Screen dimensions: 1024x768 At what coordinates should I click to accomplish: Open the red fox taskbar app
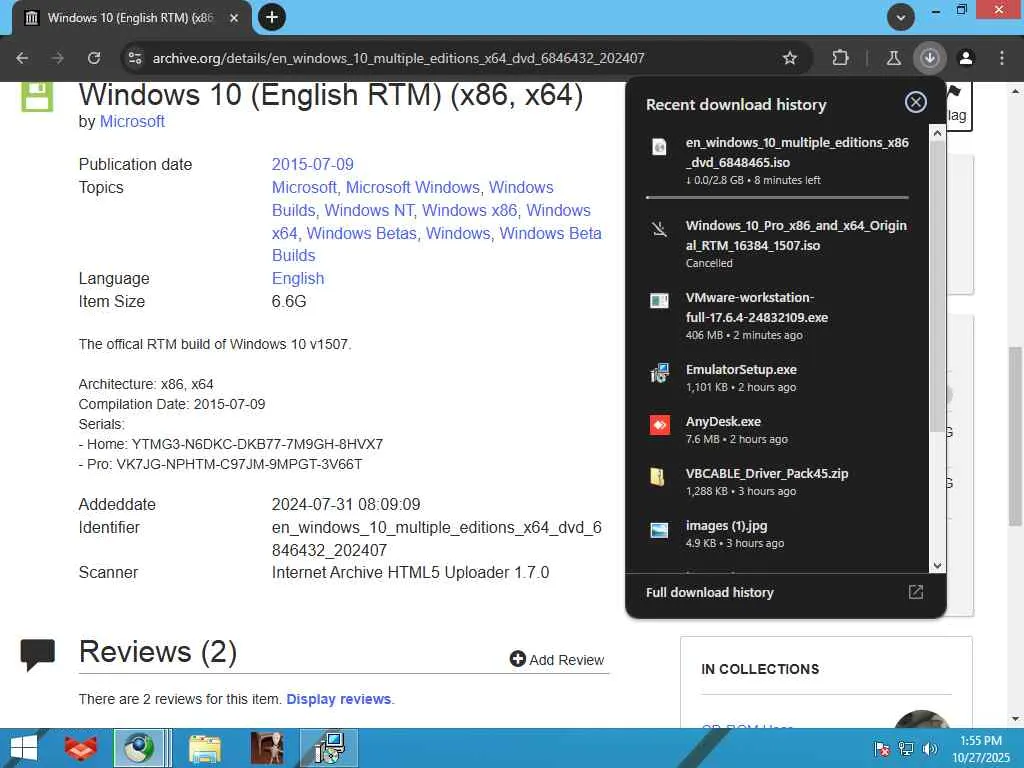[x=81, y=748]
